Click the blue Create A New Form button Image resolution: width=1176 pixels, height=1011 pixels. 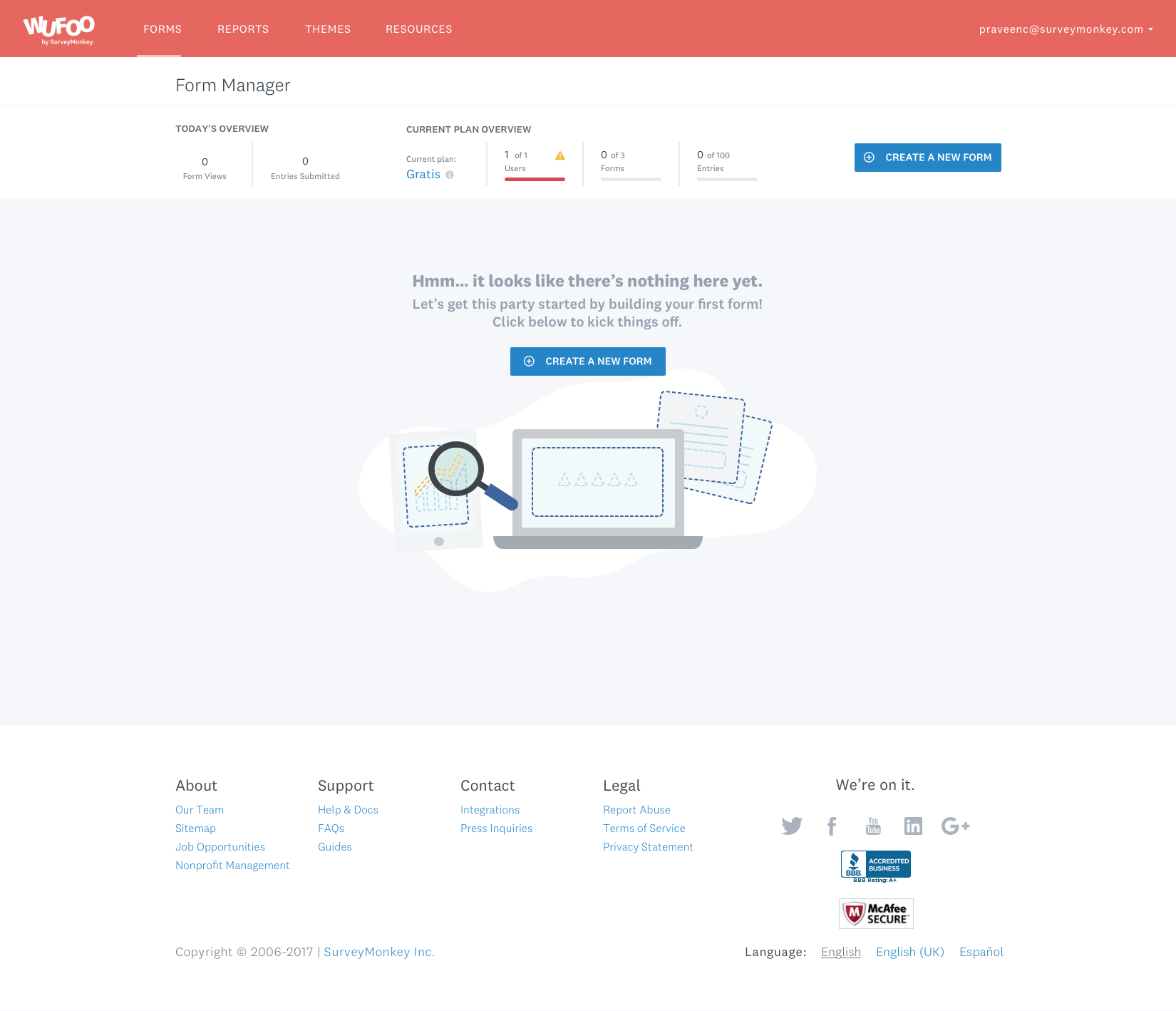(927, 158)
